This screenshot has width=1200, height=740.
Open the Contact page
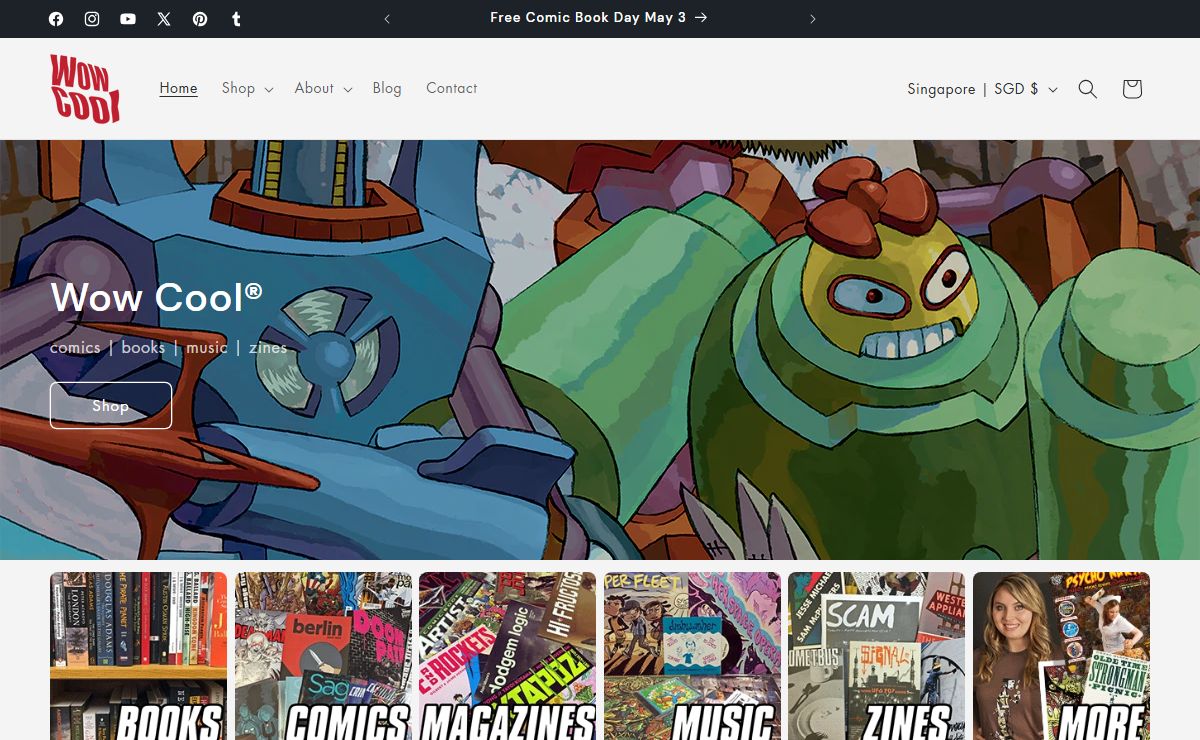click(x=451, y=88)
